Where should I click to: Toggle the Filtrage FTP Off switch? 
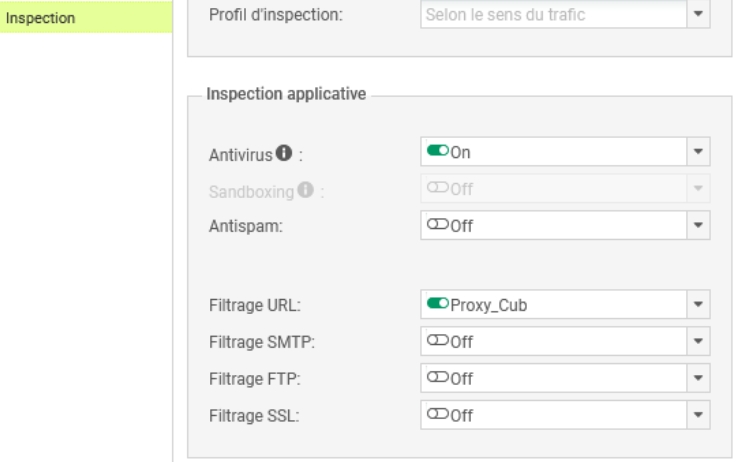click(x=435, y=378)
